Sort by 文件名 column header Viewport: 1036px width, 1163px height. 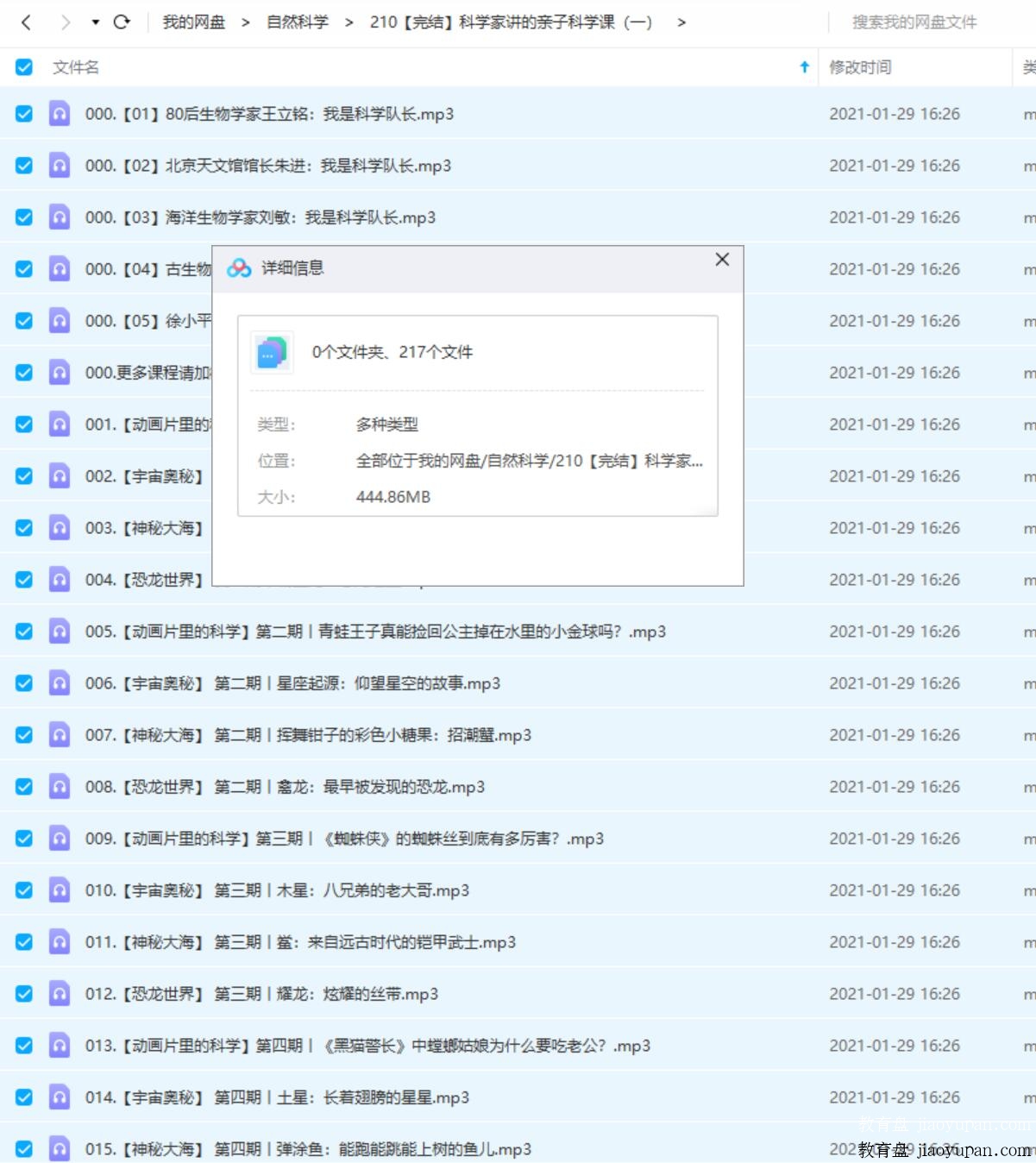tap(76, 67)
